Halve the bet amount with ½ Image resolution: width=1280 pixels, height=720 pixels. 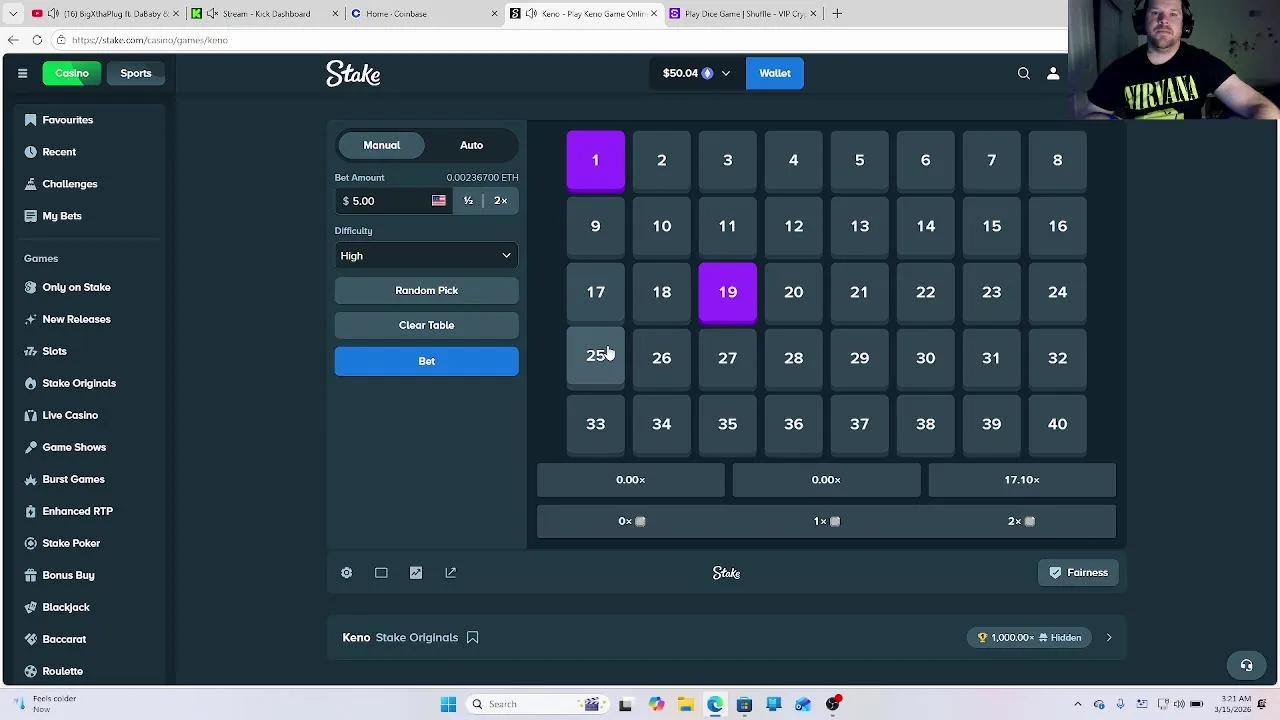pos(468,201)
